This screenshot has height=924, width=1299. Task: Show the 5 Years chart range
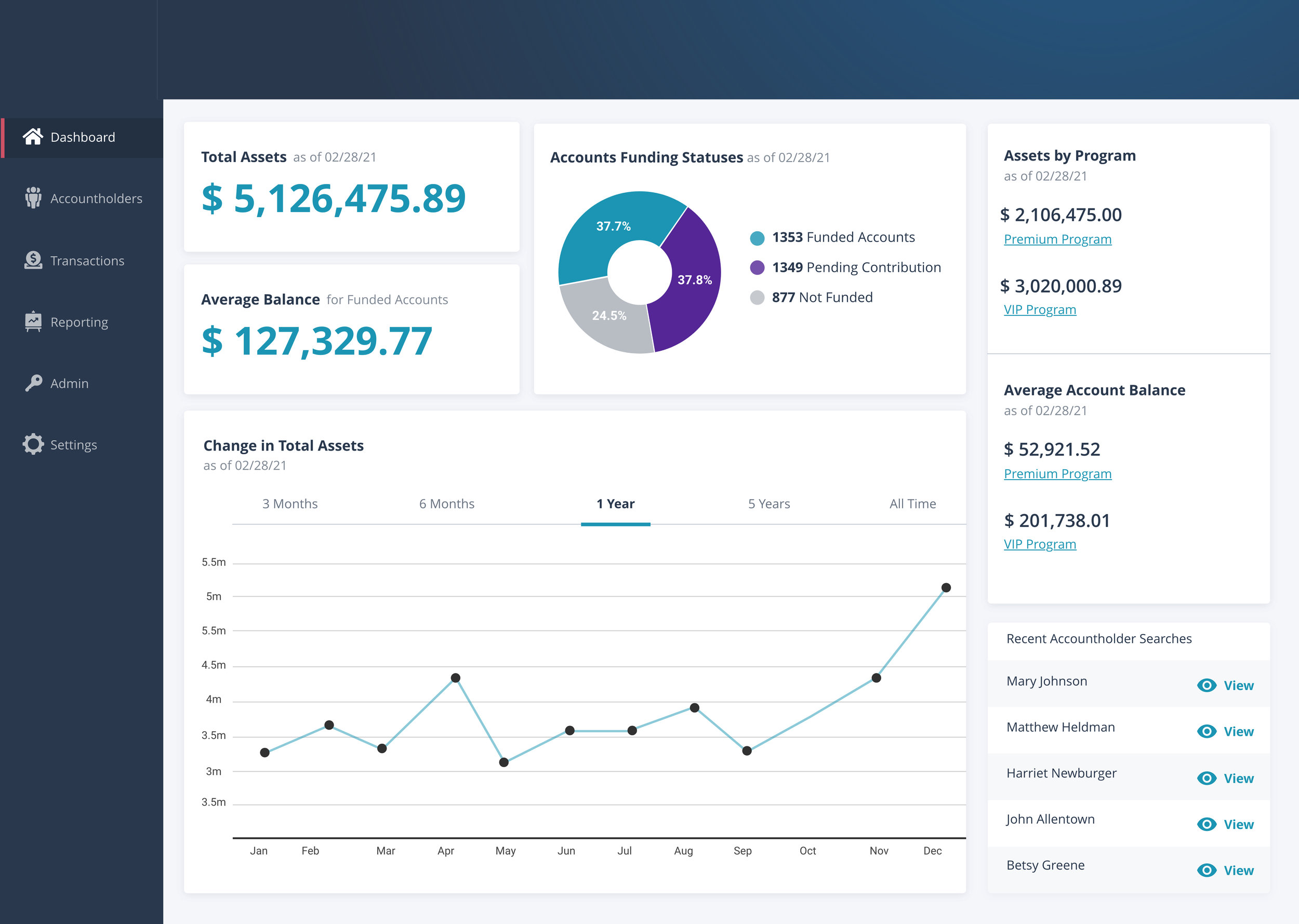point(768,504)
